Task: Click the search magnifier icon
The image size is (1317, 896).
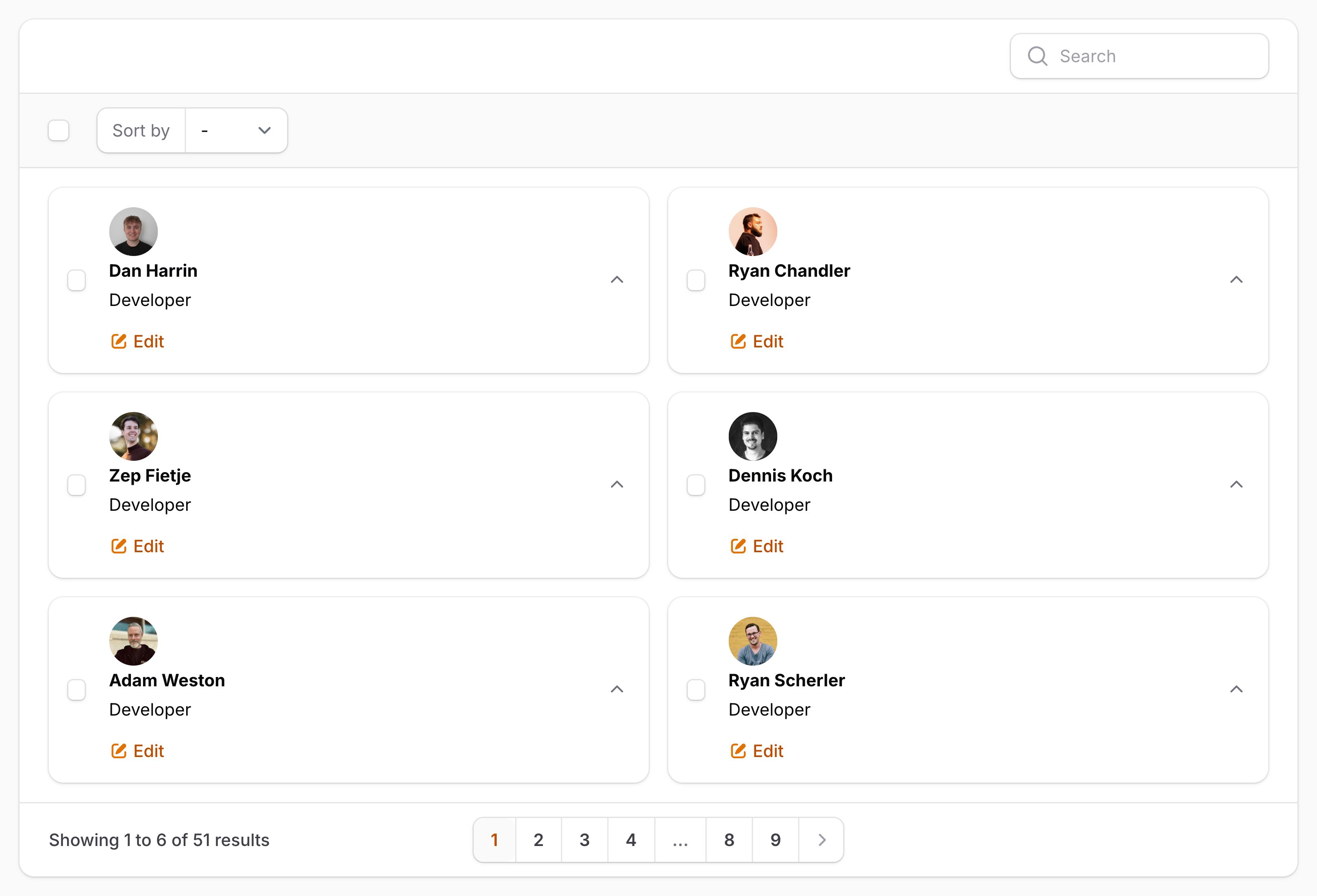Action: pos(1037,56)
